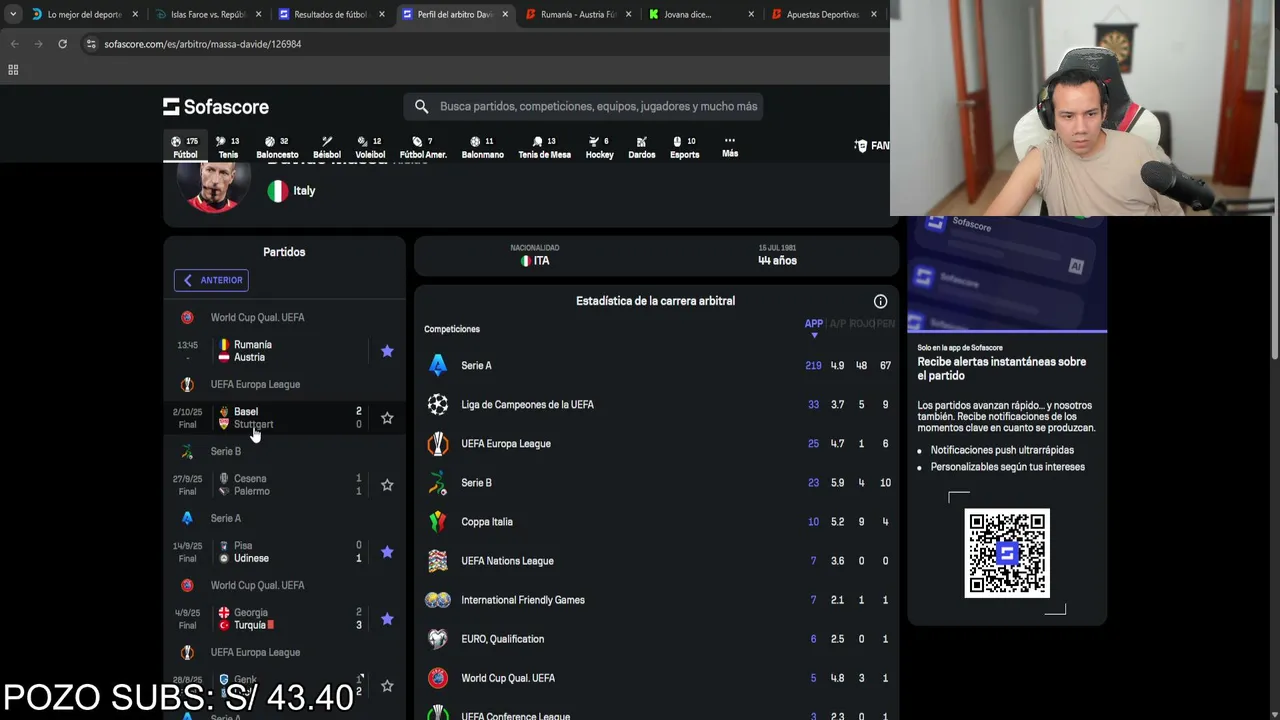Open the Chrome apps grid shortcut
Screen dimensions: 1280x720
13,70
